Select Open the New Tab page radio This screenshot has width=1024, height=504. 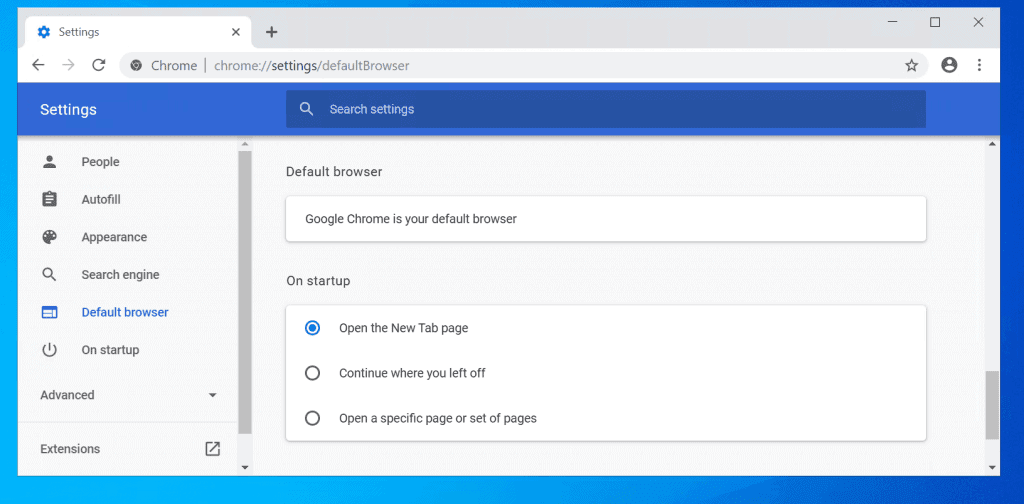pos(312,328)
